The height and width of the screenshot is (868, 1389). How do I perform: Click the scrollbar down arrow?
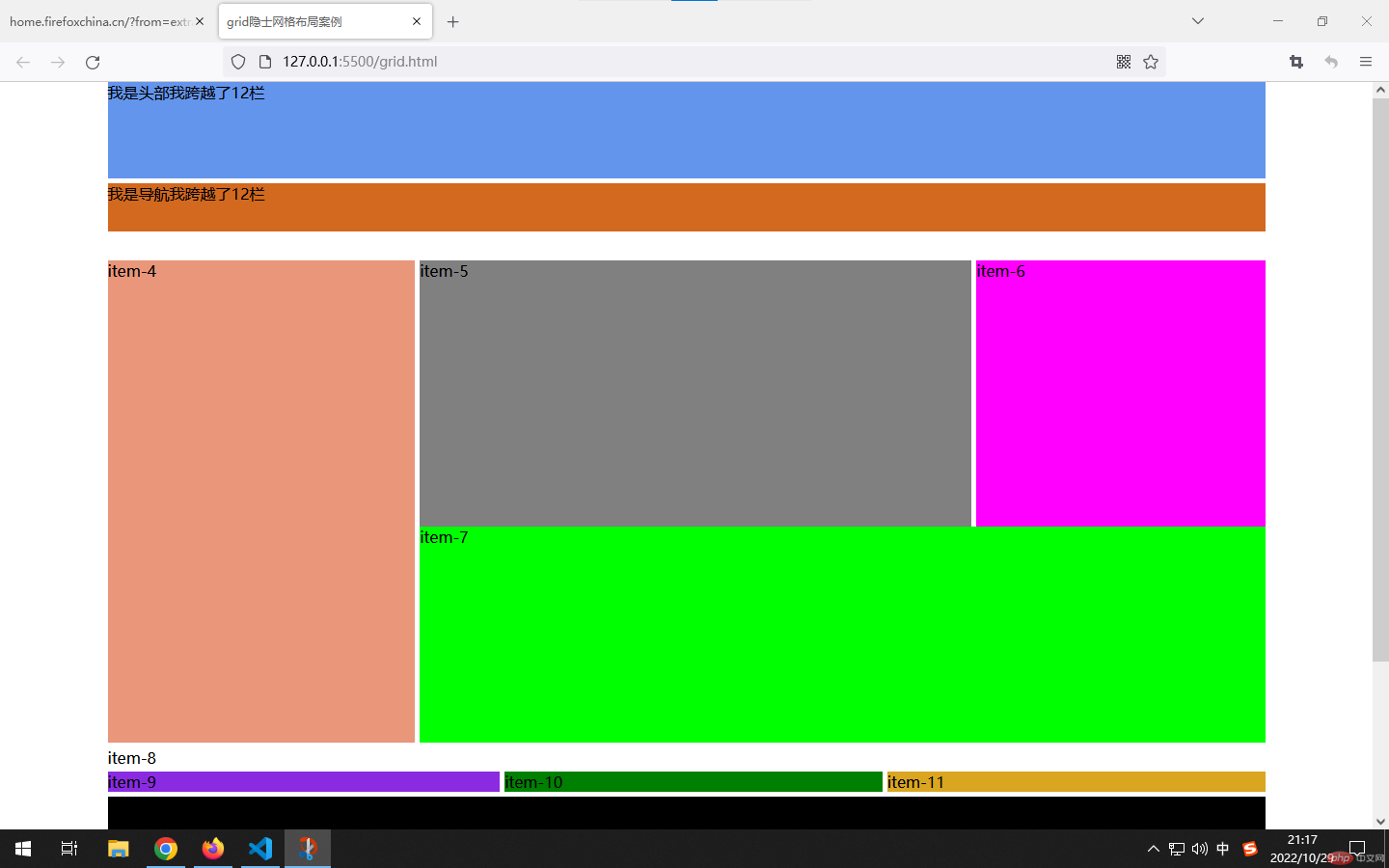1380,822
